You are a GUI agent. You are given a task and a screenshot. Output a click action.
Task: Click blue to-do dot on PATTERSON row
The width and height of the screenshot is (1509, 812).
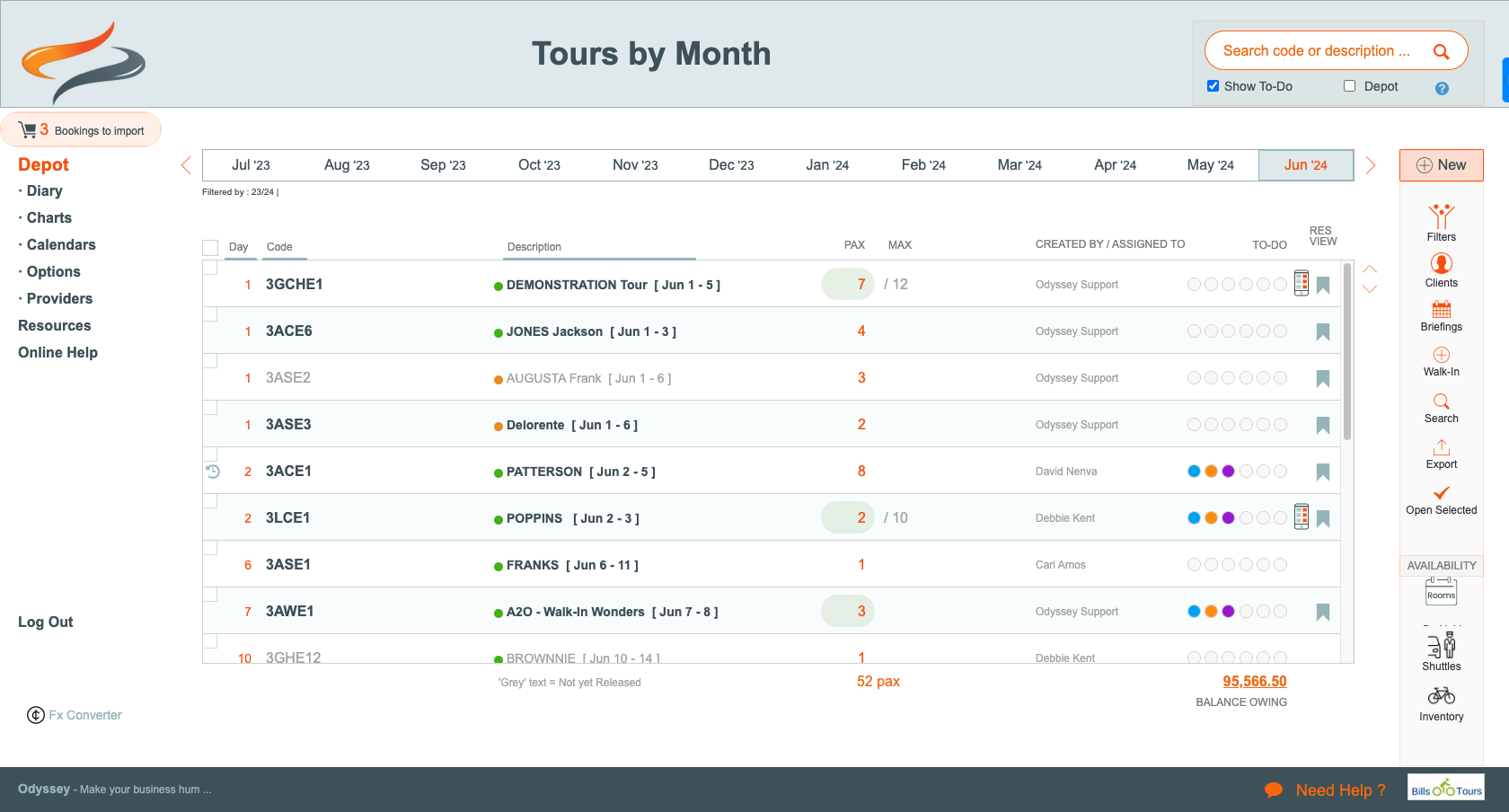1194,472
